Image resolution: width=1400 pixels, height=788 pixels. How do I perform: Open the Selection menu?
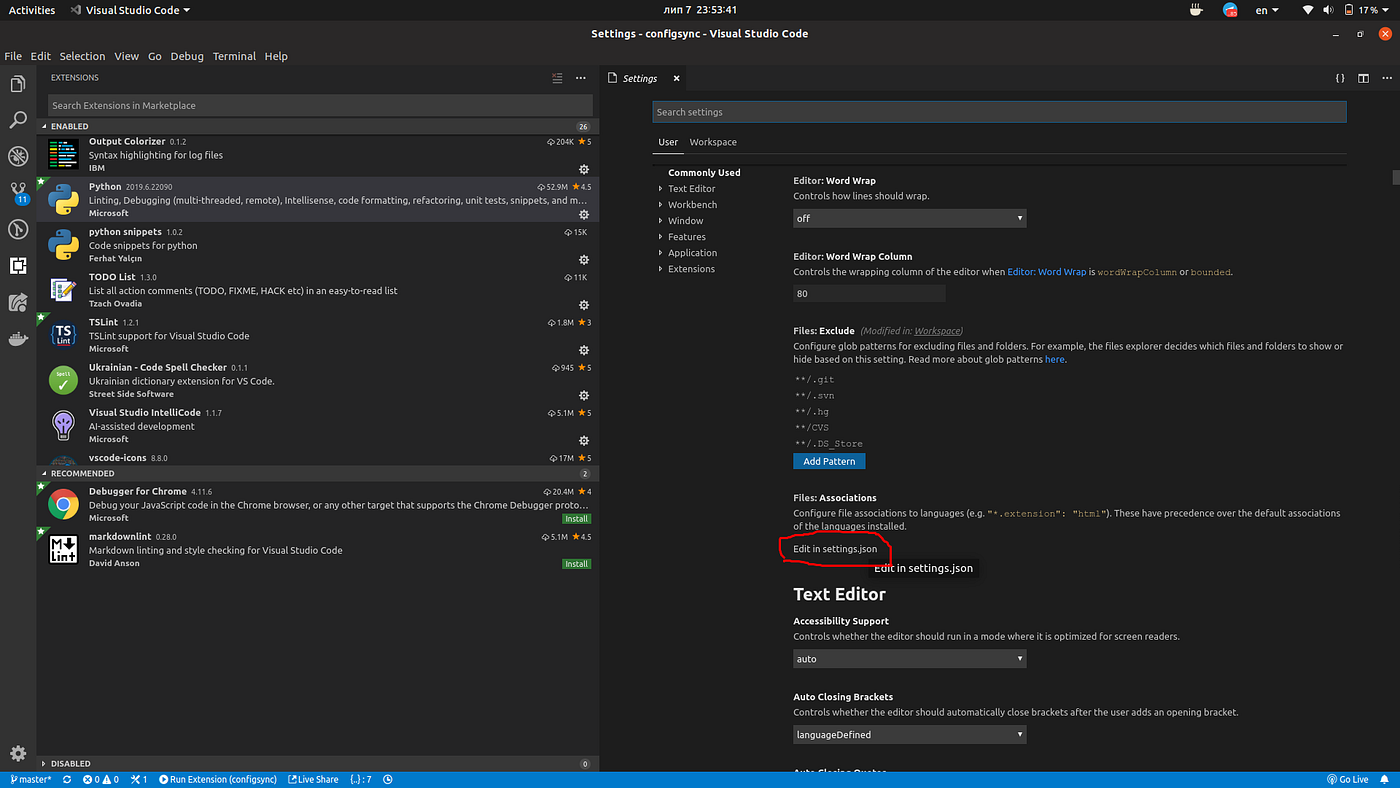tap(82, 56)
